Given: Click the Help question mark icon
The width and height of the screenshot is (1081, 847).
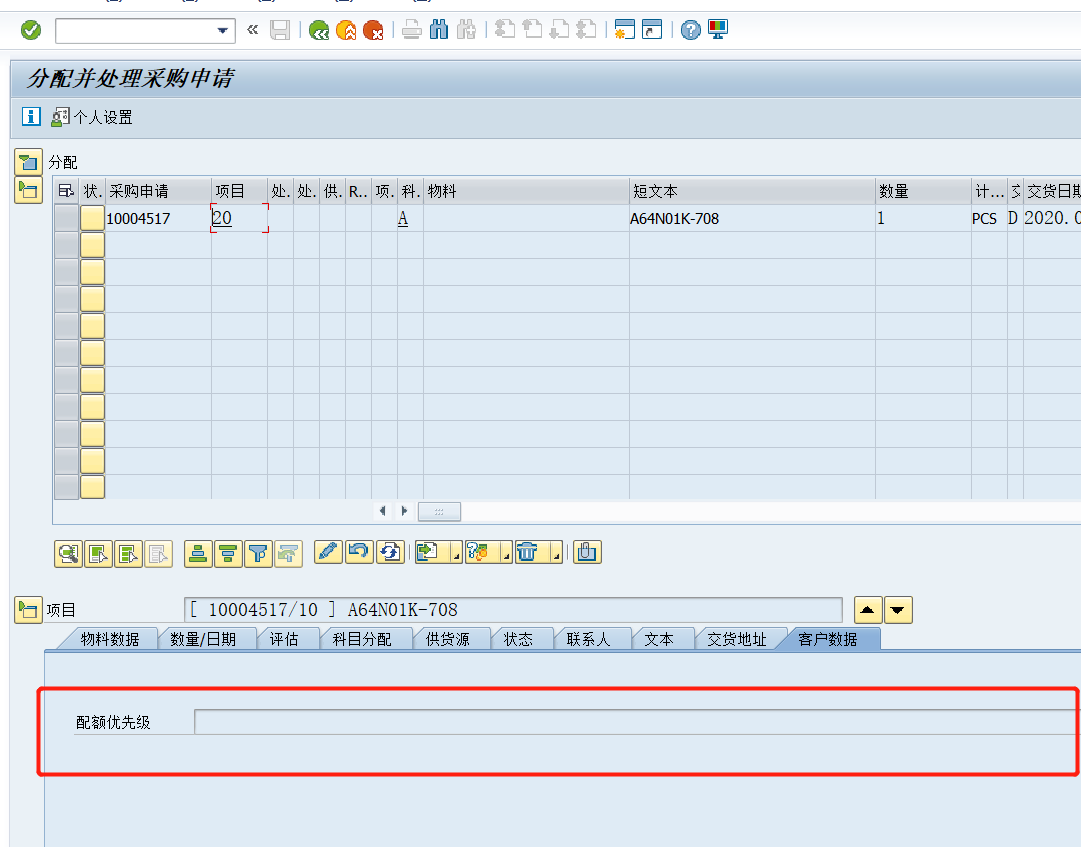Looking at the screenshot, I should click(x=689, y=29).
